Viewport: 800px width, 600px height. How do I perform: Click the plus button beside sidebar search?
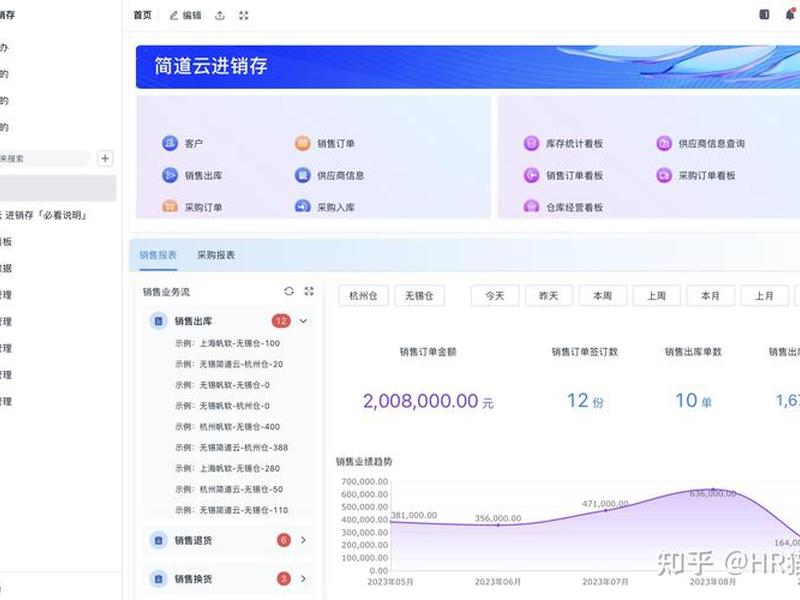105,158
